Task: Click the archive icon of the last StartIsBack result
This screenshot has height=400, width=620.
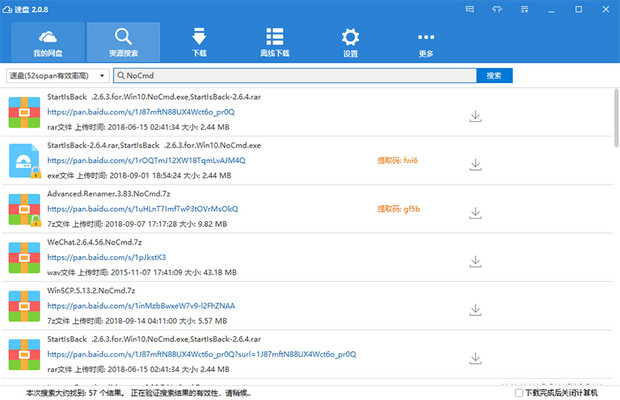Action: [25, 355]
